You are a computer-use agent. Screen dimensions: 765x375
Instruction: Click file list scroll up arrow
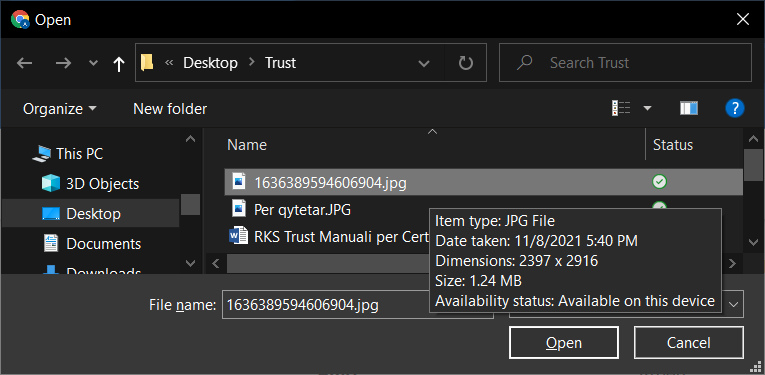753,139
